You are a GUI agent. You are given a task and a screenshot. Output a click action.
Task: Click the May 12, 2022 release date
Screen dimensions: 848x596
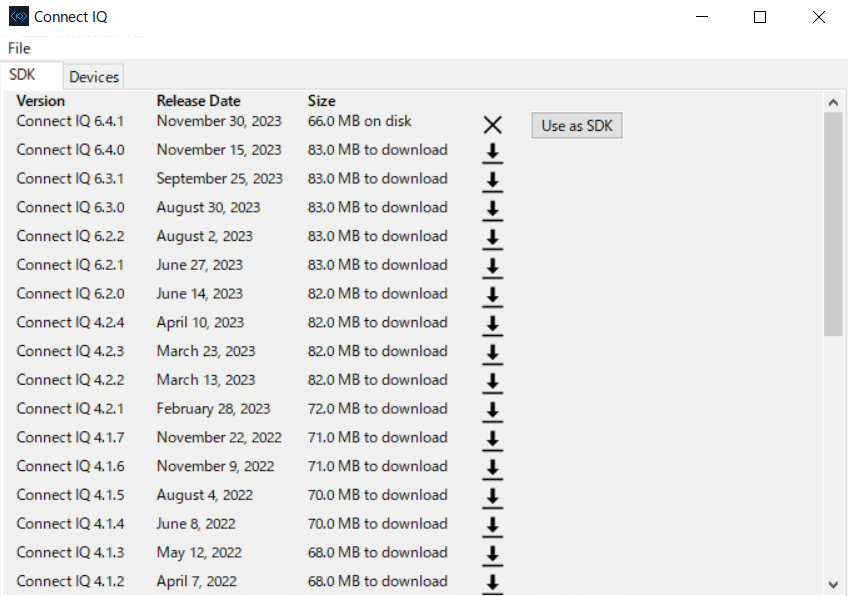pyautogui.click(x=199, y=553)
